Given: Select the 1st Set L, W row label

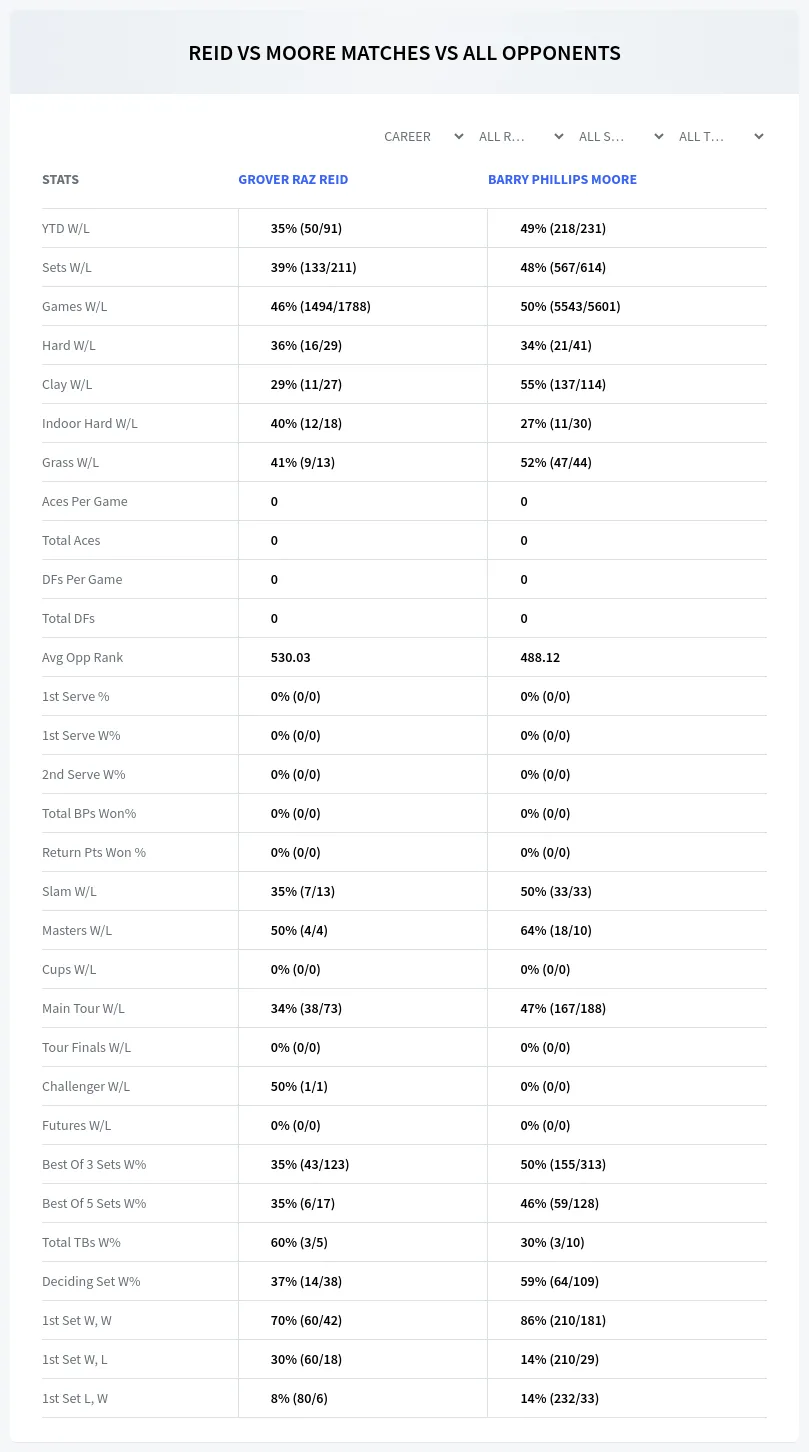Looking at the screenshot, I should 75,1398.
